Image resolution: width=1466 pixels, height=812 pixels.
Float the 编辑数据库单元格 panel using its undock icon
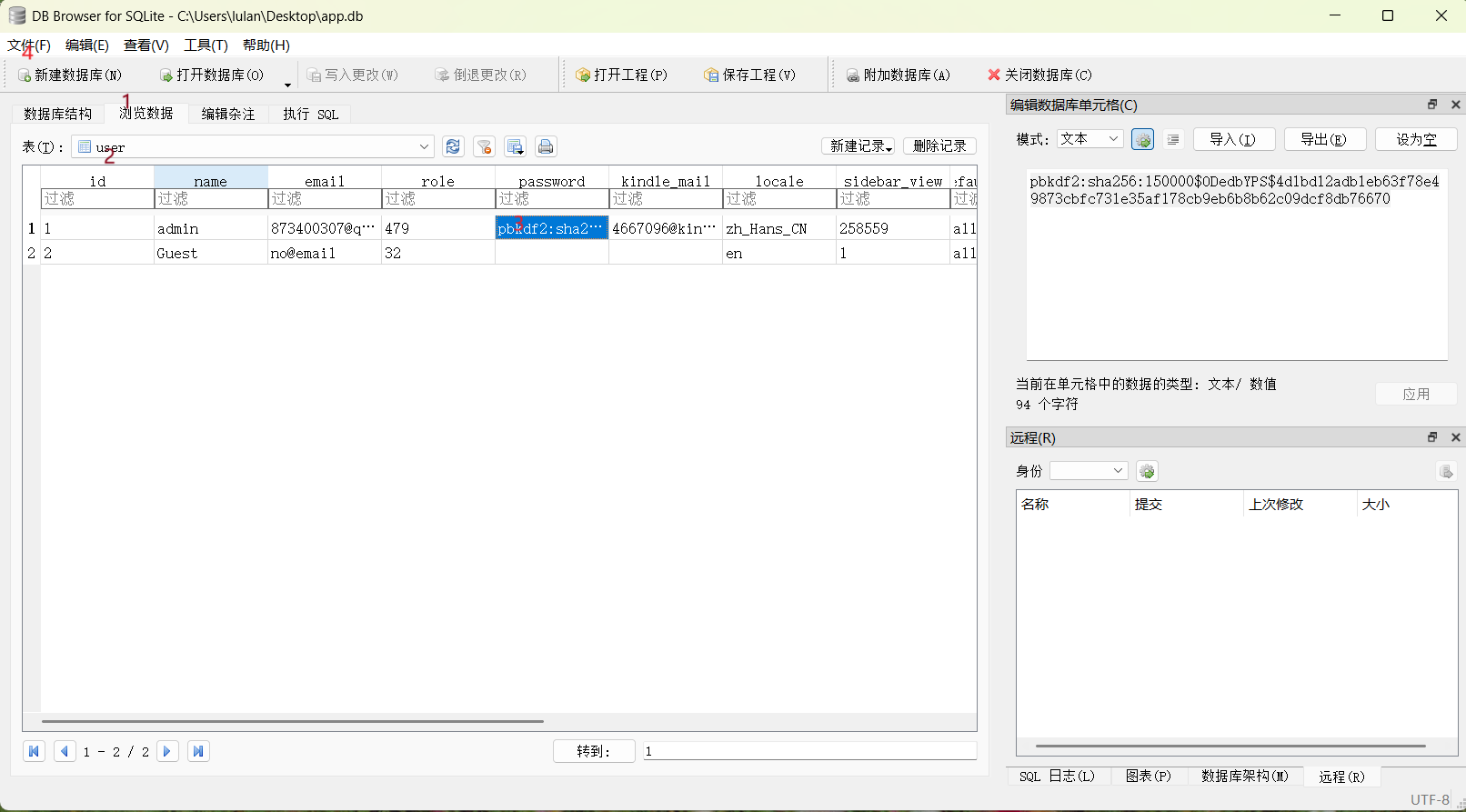pos(1432,105)
